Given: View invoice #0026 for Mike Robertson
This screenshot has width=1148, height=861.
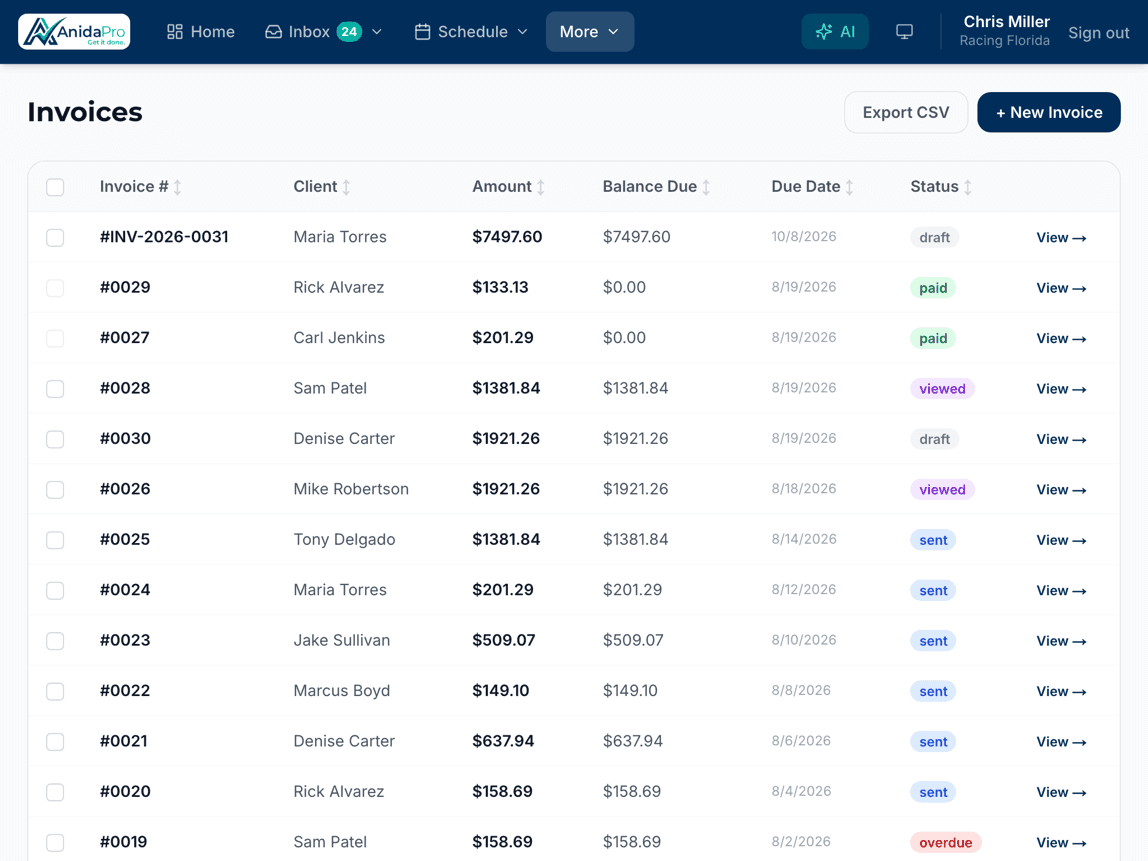Looking at the screenshot, I should (x=1061, y=490).
